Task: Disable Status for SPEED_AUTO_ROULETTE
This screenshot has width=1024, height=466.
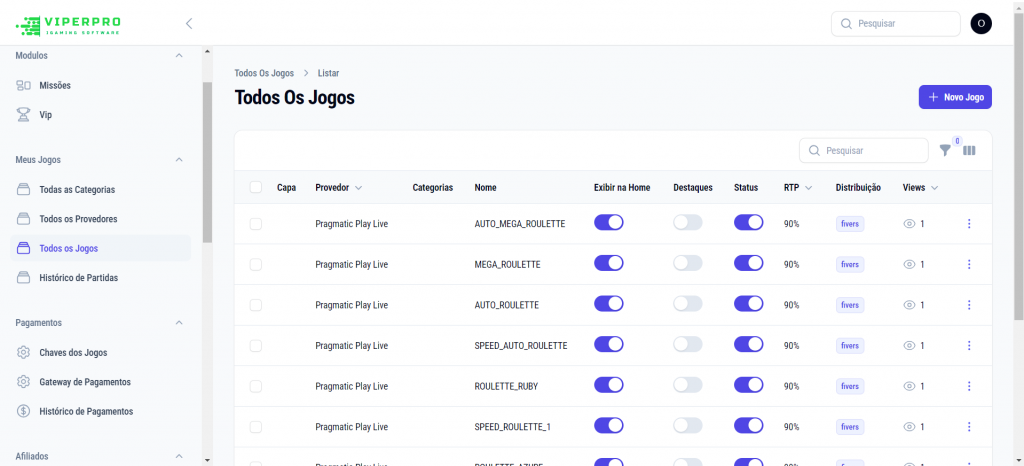Action: coord(748,344)
